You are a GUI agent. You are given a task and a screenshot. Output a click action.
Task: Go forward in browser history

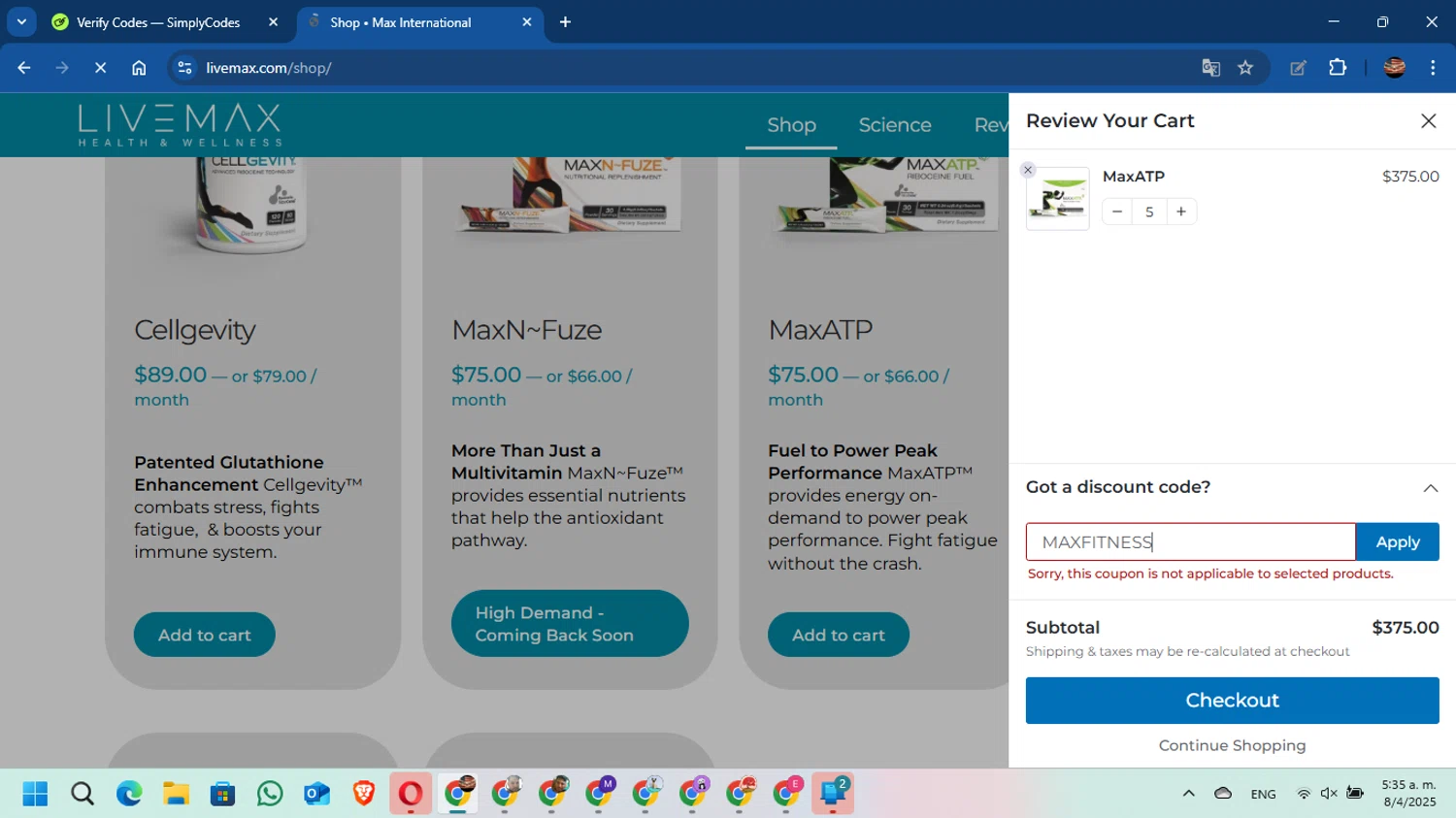pos(62,68)
